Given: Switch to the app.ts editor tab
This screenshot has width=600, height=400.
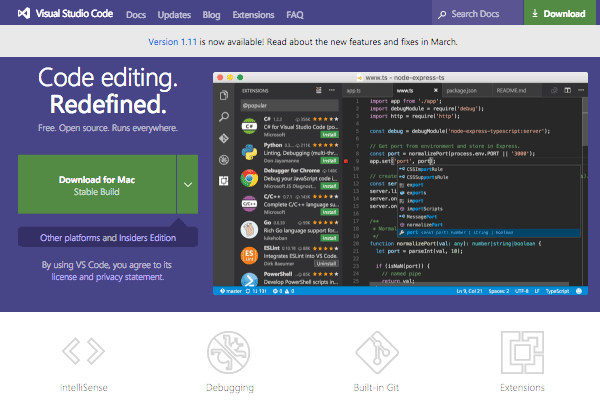Looking at the screenshot, I should click(x=367, y=90).
